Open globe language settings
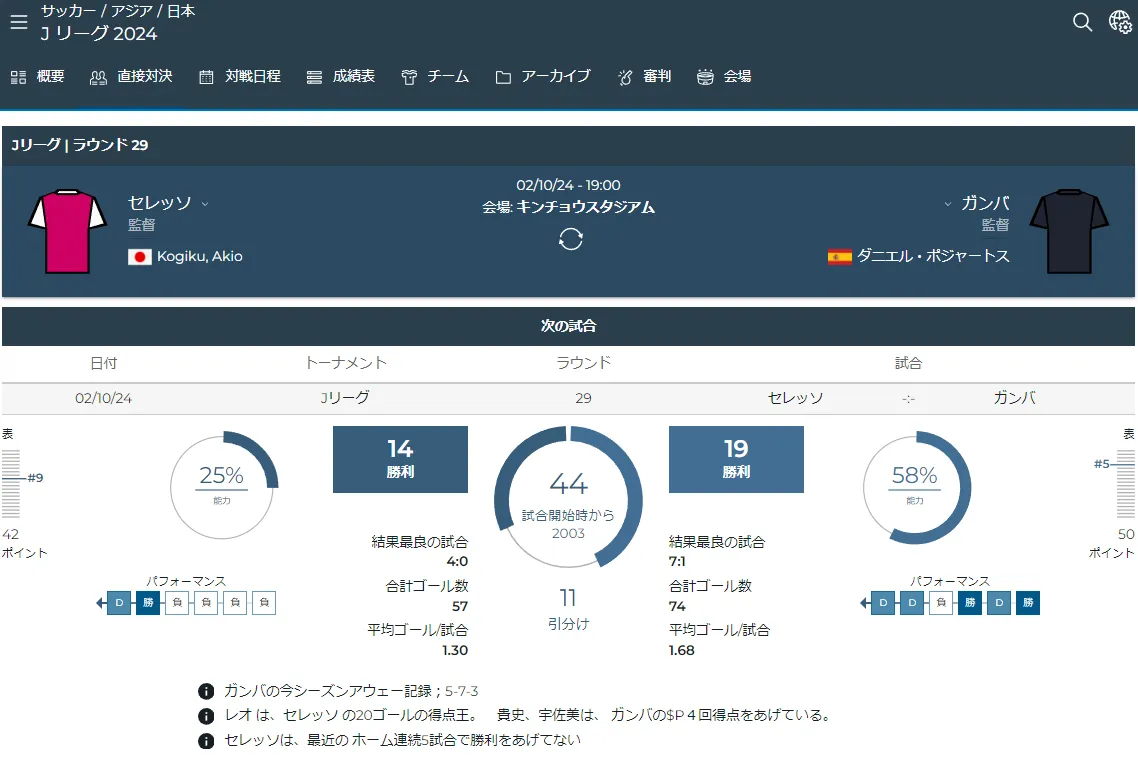The height and width of the screenshot is (761, 1138). pyautogui.click(x=1120, y=22)
